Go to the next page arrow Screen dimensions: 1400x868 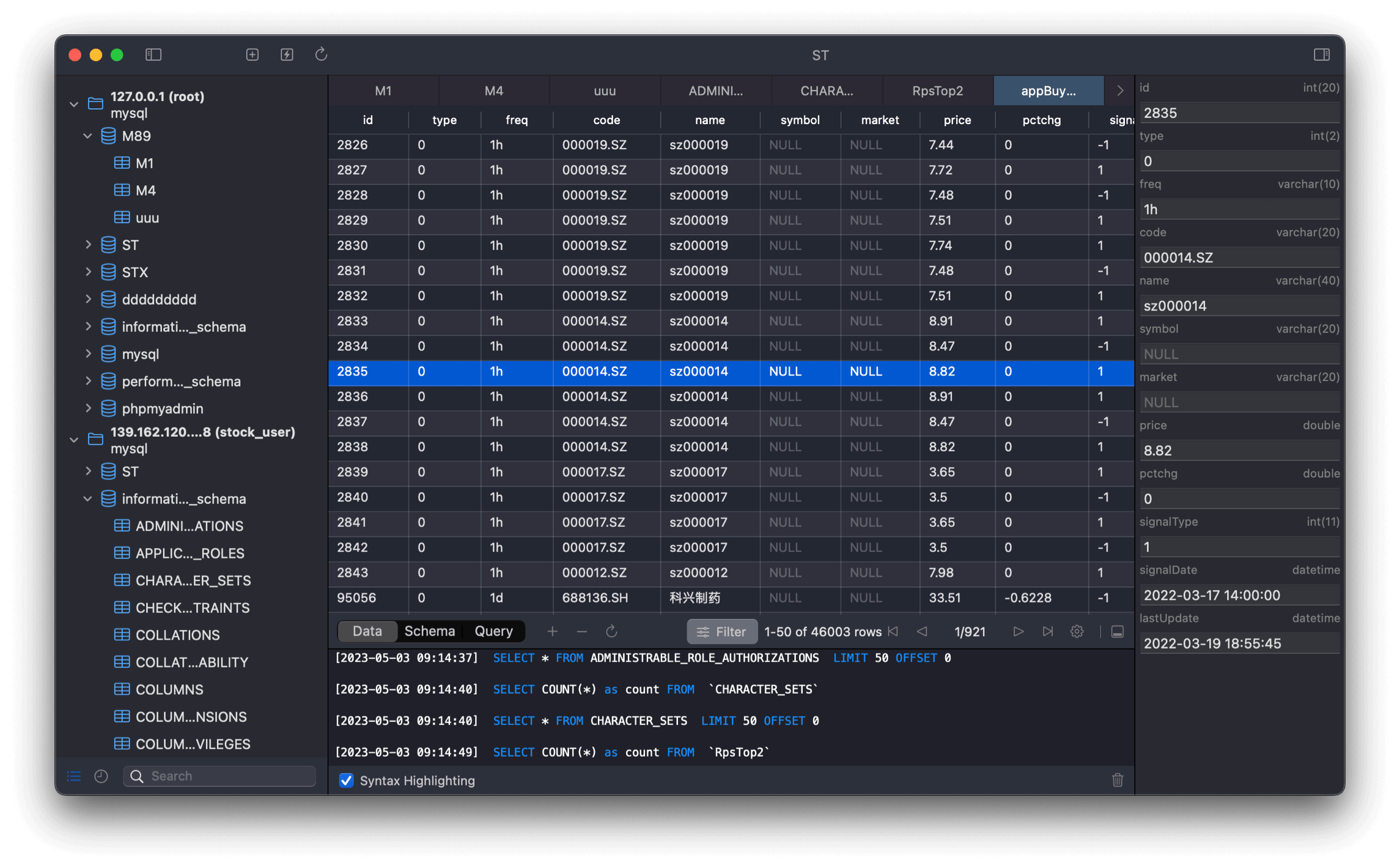pyautogui.click(x=1018, y=631)
